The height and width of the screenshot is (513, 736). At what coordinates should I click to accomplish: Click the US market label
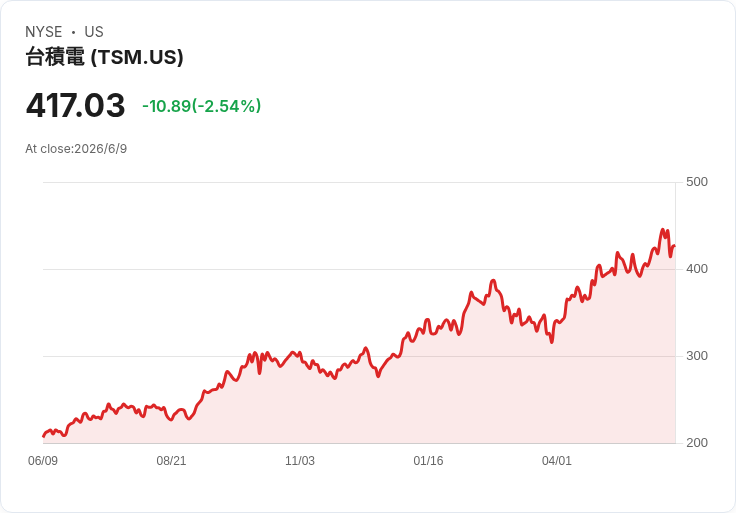[x=94, y=32]
